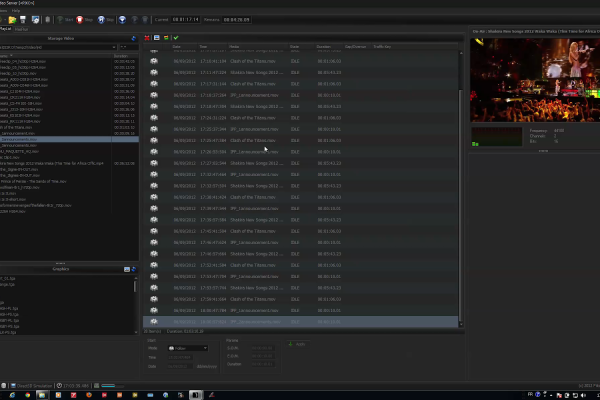Click the Save disk icon in toolbar
Image resolution: width=600 pixels, height=400 pixels.
point(23,19)
